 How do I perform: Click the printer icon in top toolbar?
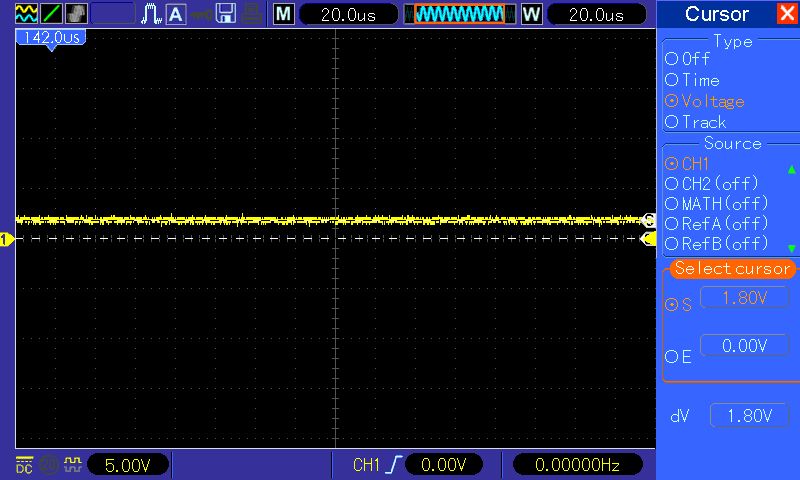tap(252, 14)
